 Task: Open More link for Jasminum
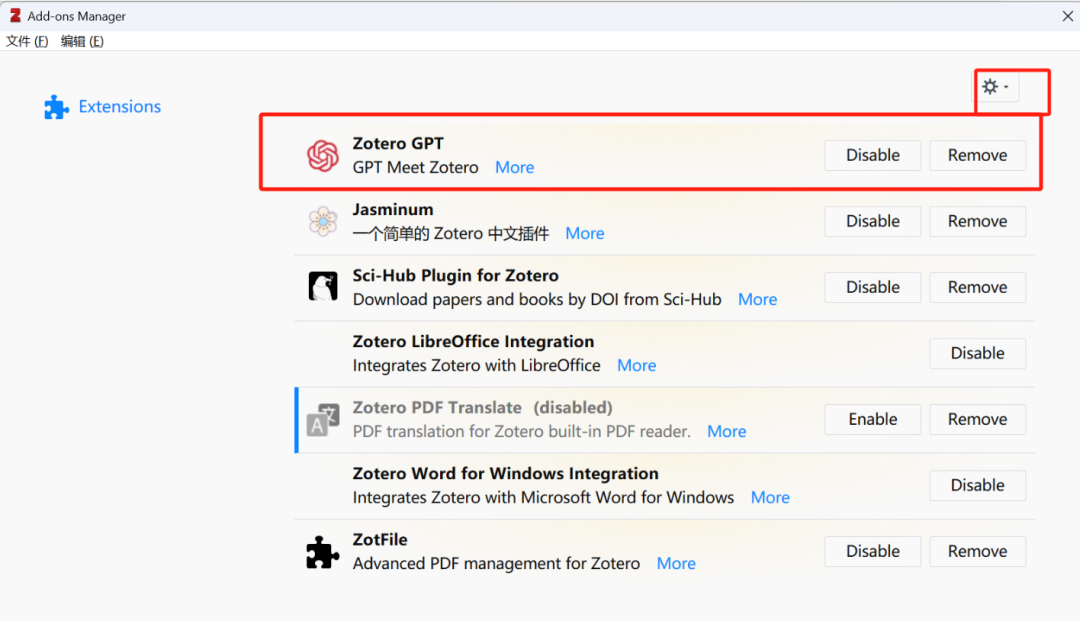(585, 233)
